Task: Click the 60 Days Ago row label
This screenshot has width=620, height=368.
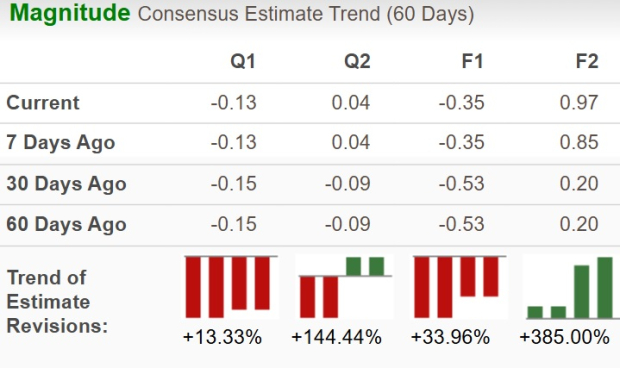Action: coord(66,225)
